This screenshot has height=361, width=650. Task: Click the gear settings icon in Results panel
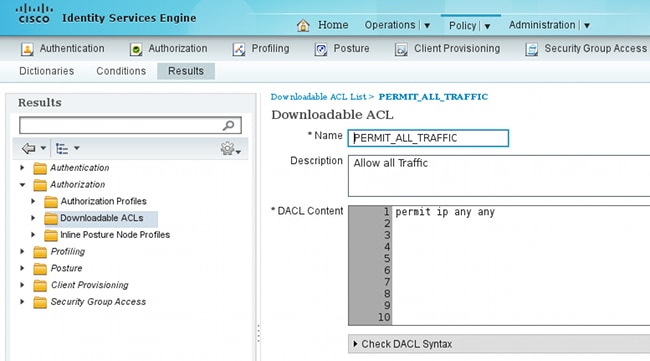(x=227, y=148)
